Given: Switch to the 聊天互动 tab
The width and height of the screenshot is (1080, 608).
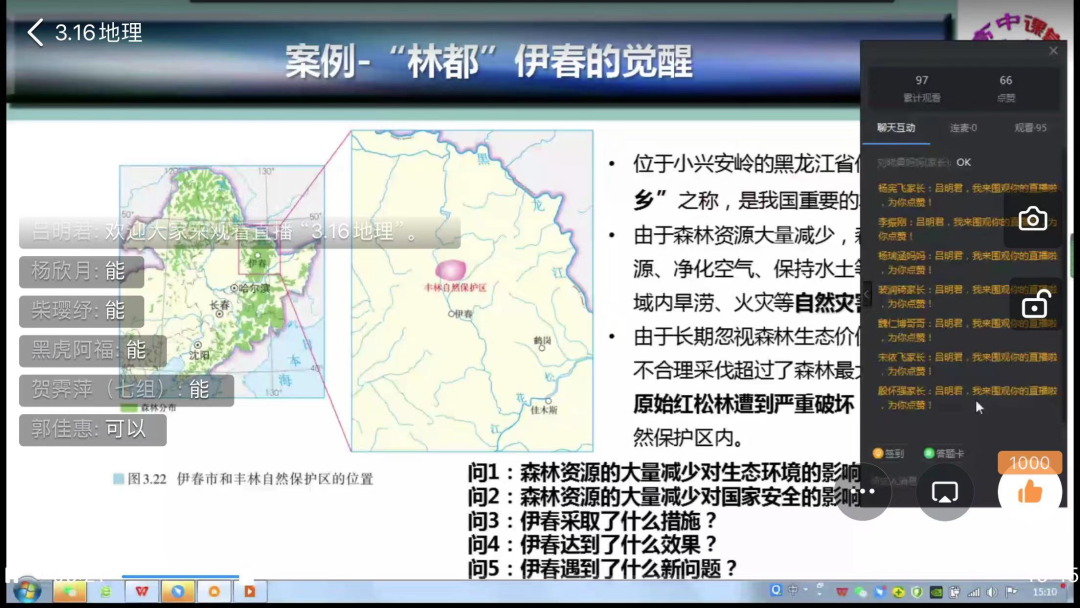Looking at the screenshot, I should pos(895,128).
